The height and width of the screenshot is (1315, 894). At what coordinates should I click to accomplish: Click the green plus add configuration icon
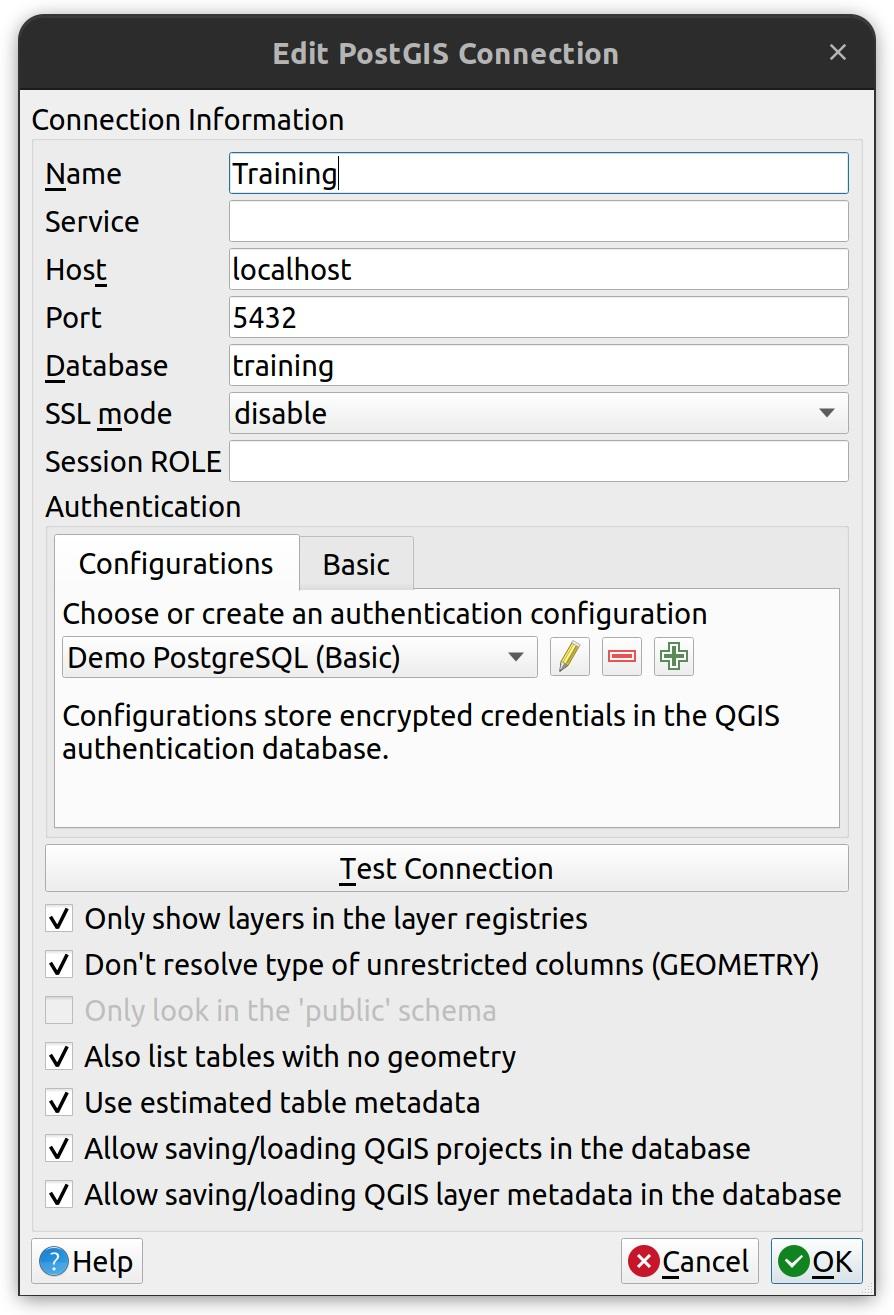coord(674,657)
